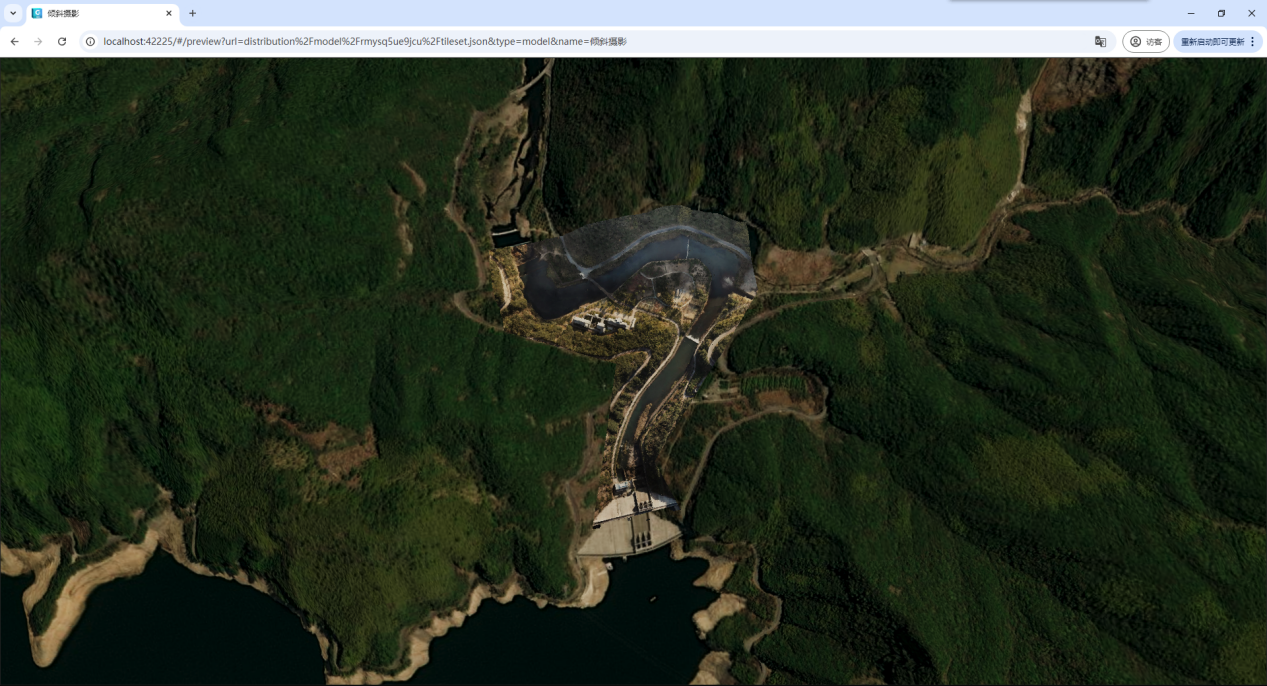1267x686 pixels.
Task: Expand the tab search dropdown
Action: 13,13
